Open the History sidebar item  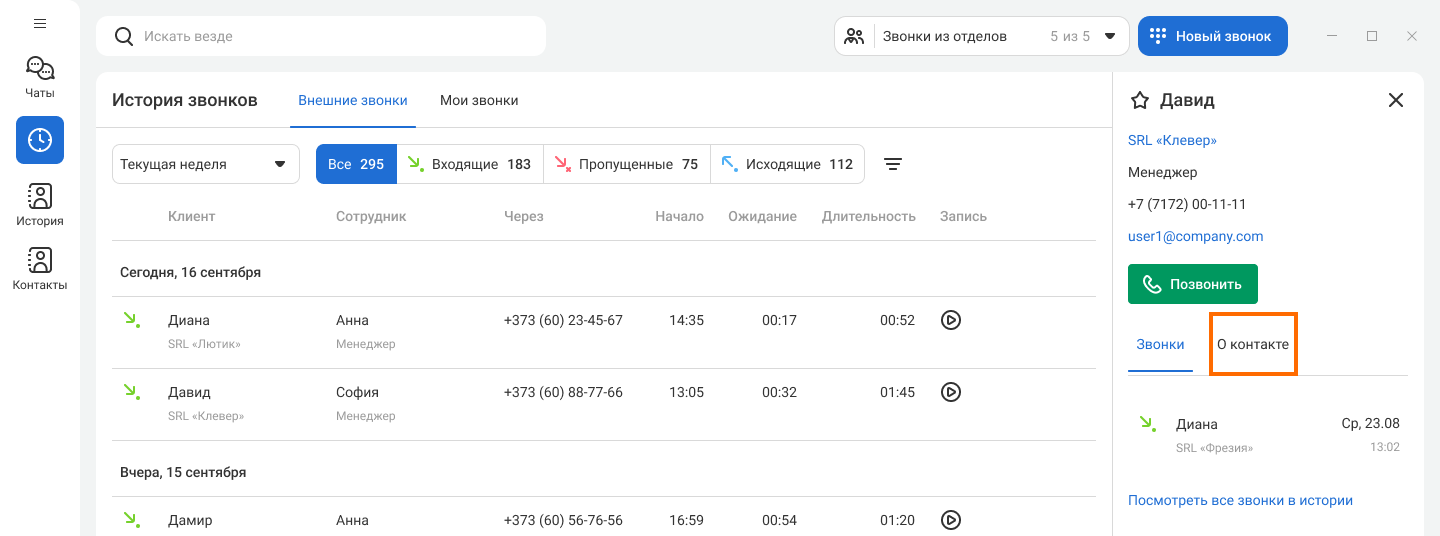(x=40, y=205)
